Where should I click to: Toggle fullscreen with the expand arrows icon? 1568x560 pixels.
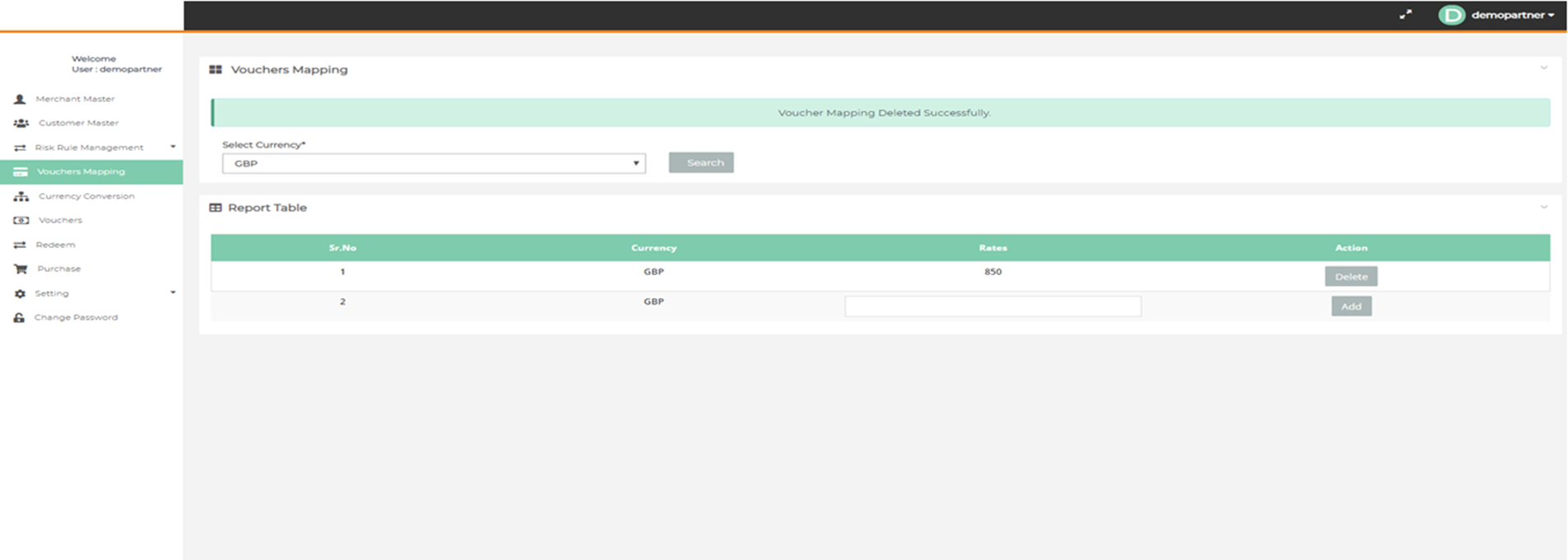pos(1406,15)
